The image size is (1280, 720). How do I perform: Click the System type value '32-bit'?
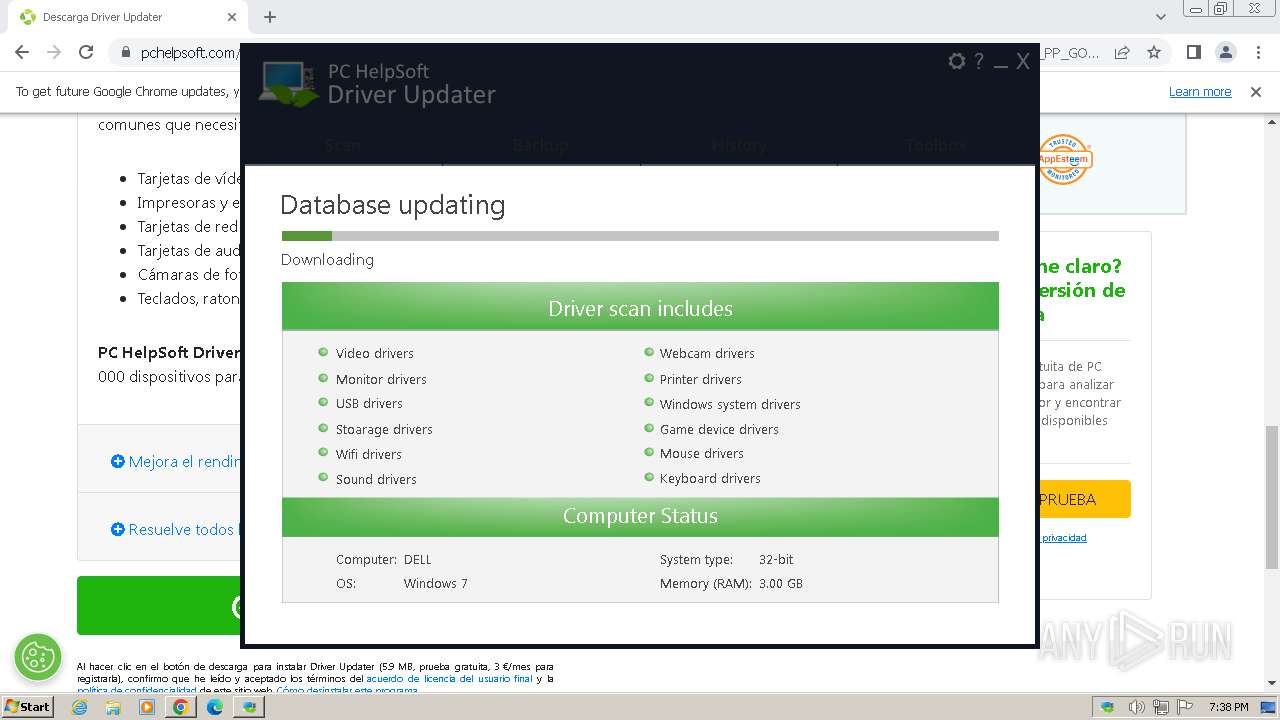(x=776, y=560)
